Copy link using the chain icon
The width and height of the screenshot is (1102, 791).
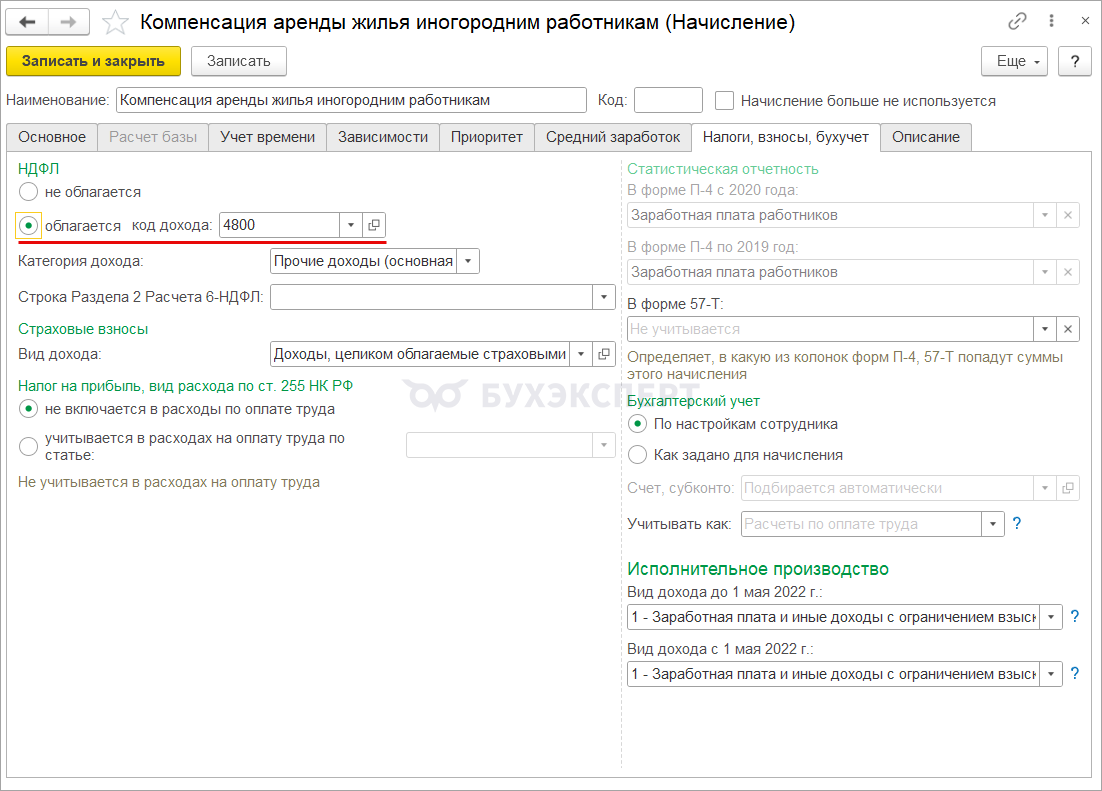[x=1017, y=22]
